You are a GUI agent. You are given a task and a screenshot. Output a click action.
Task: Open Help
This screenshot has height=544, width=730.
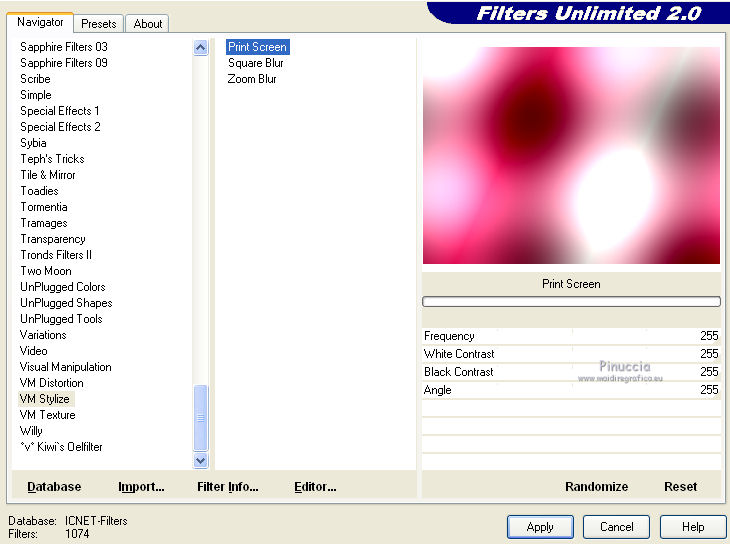(x=693, y=527)
